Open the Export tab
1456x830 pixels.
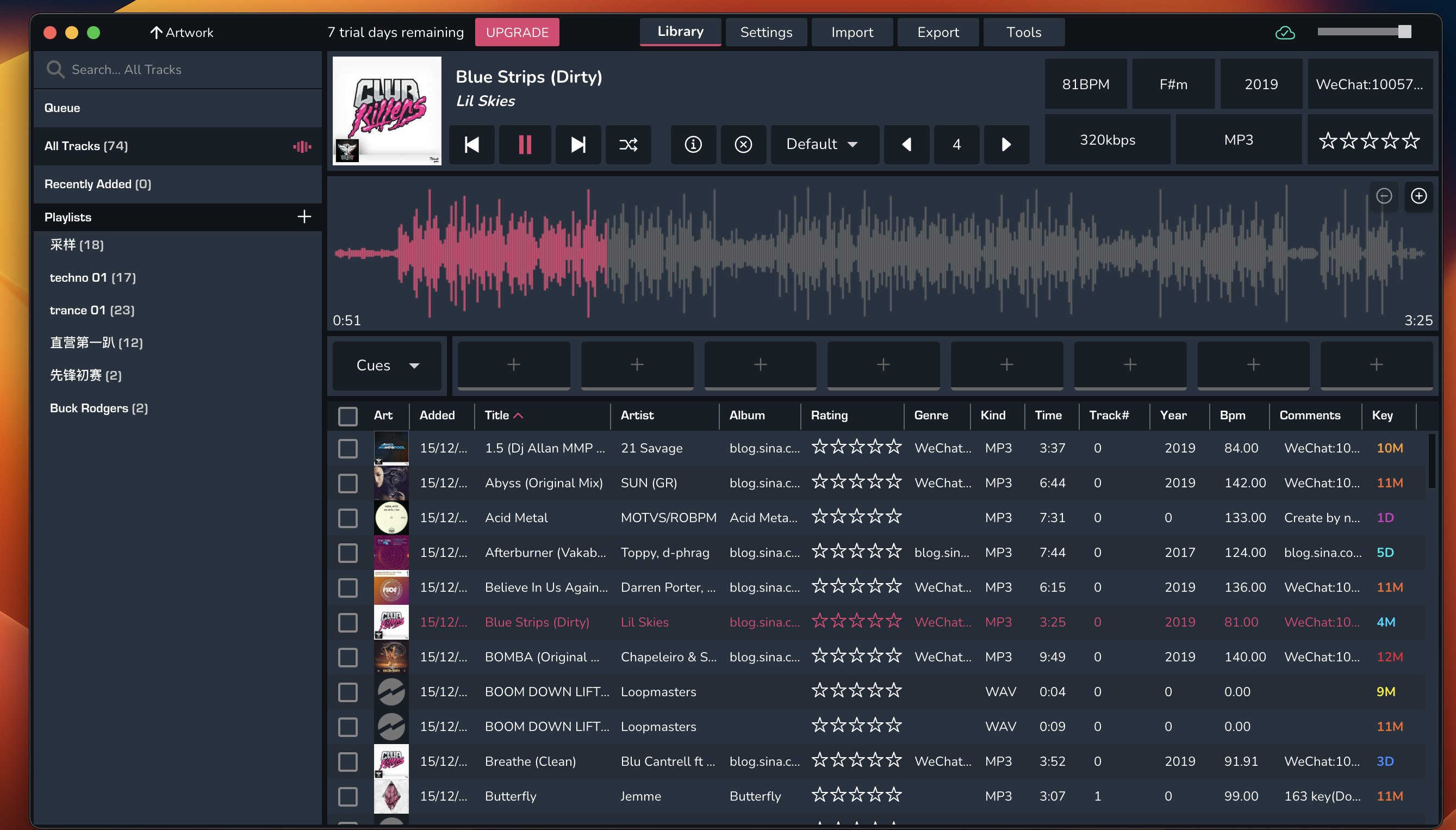click(x=938, y=32)
